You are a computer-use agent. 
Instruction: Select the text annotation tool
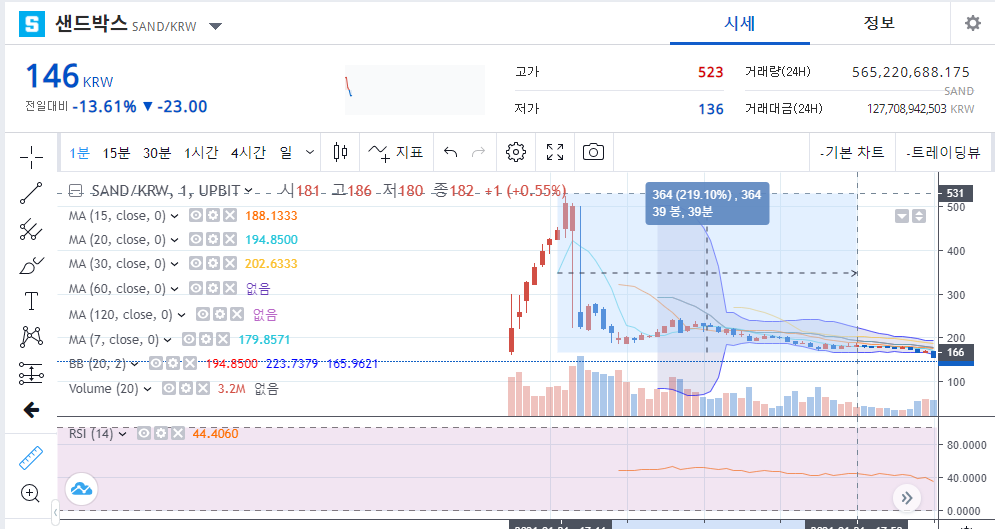(31, 301)
